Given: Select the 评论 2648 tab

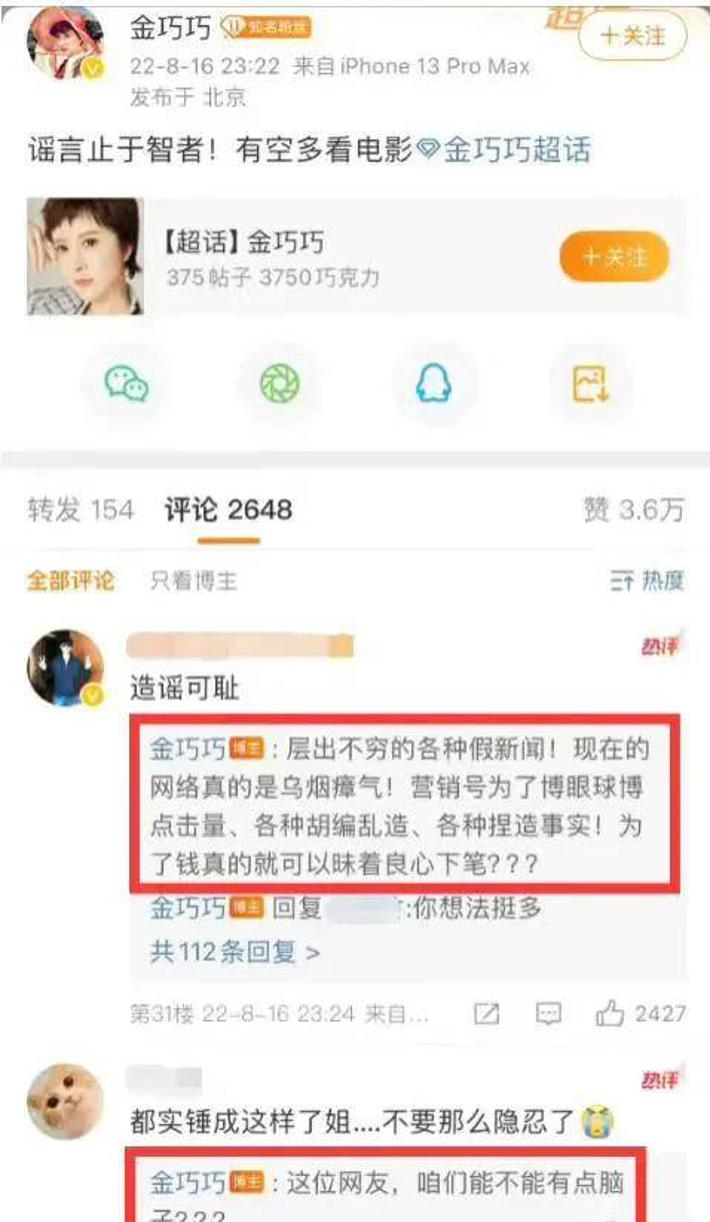Looking at the screenshot, I should point(228,510).
